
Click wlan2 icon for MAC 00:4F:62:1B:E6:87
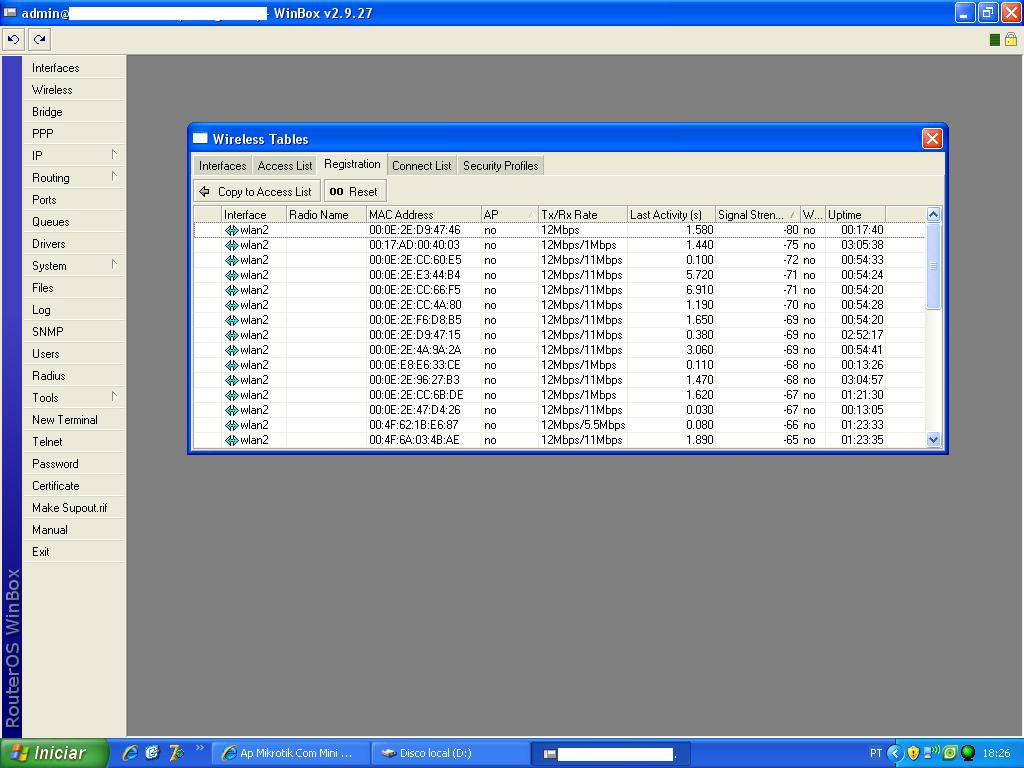tap(231, 425)
